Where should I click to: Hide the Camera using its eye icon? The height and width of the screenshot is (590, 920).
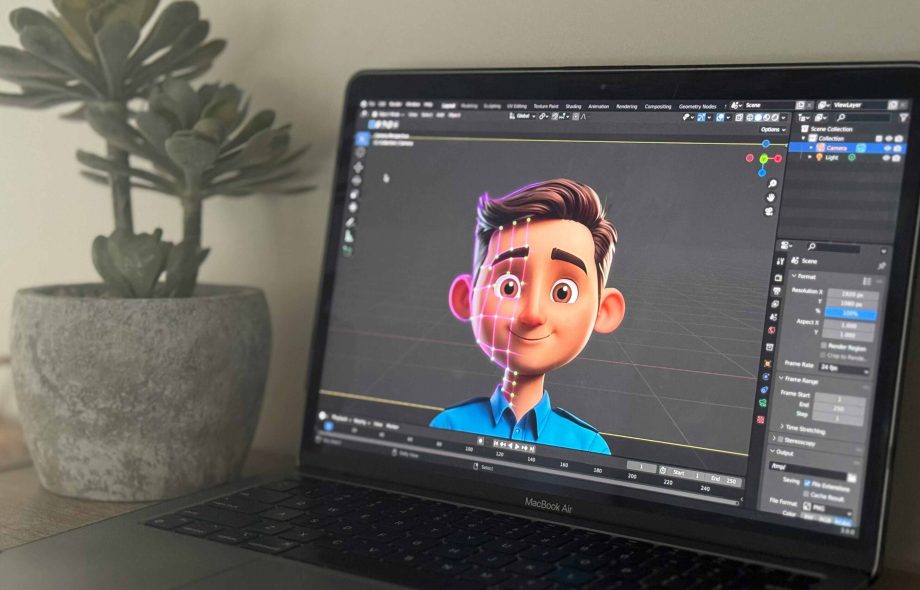coord(887,148)
